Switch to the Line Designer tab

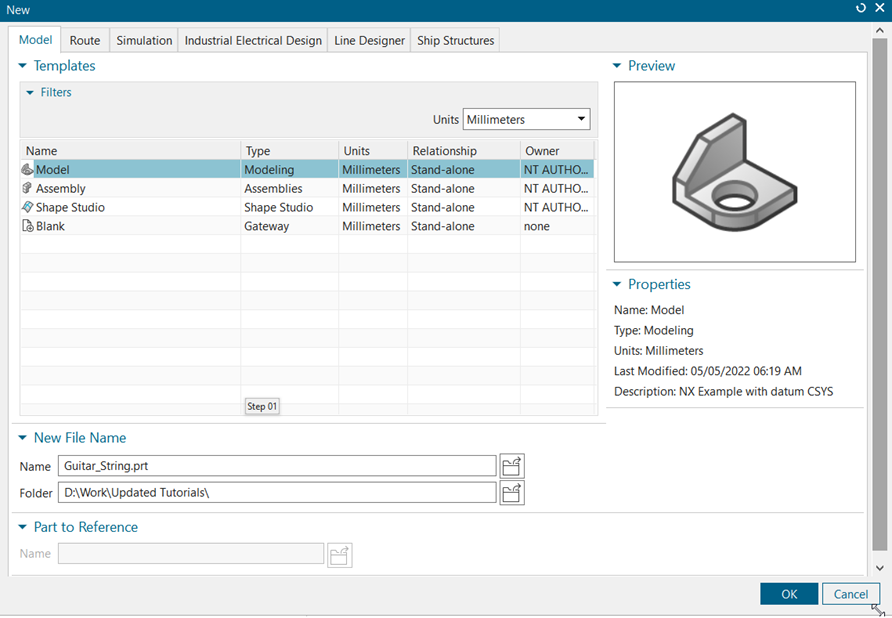click(x=368, y=40)
